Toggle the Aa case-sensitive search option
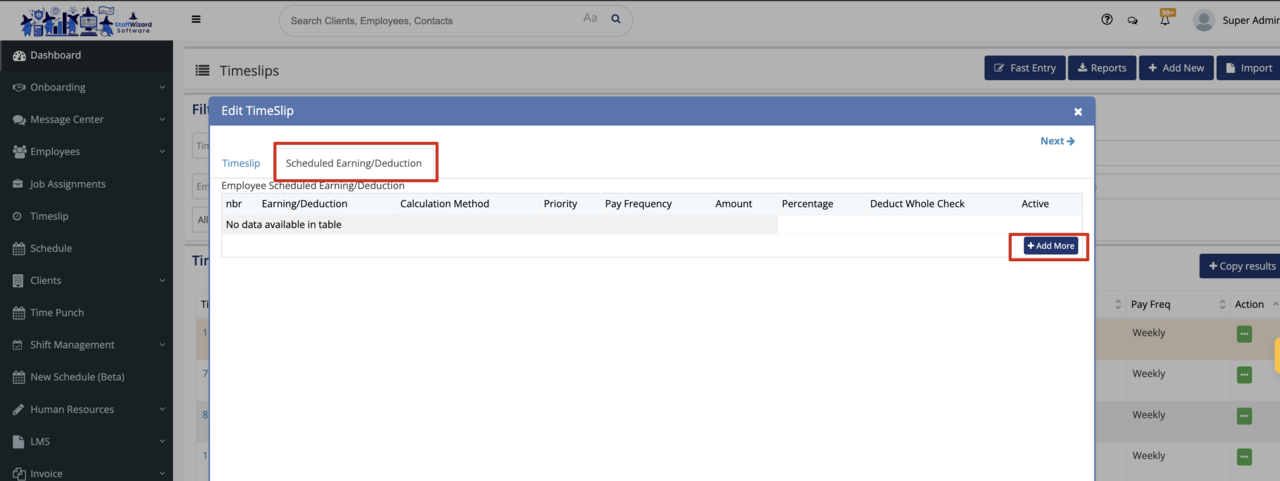The width and height of the screenshot is (1280, 481). pos(590,19)
